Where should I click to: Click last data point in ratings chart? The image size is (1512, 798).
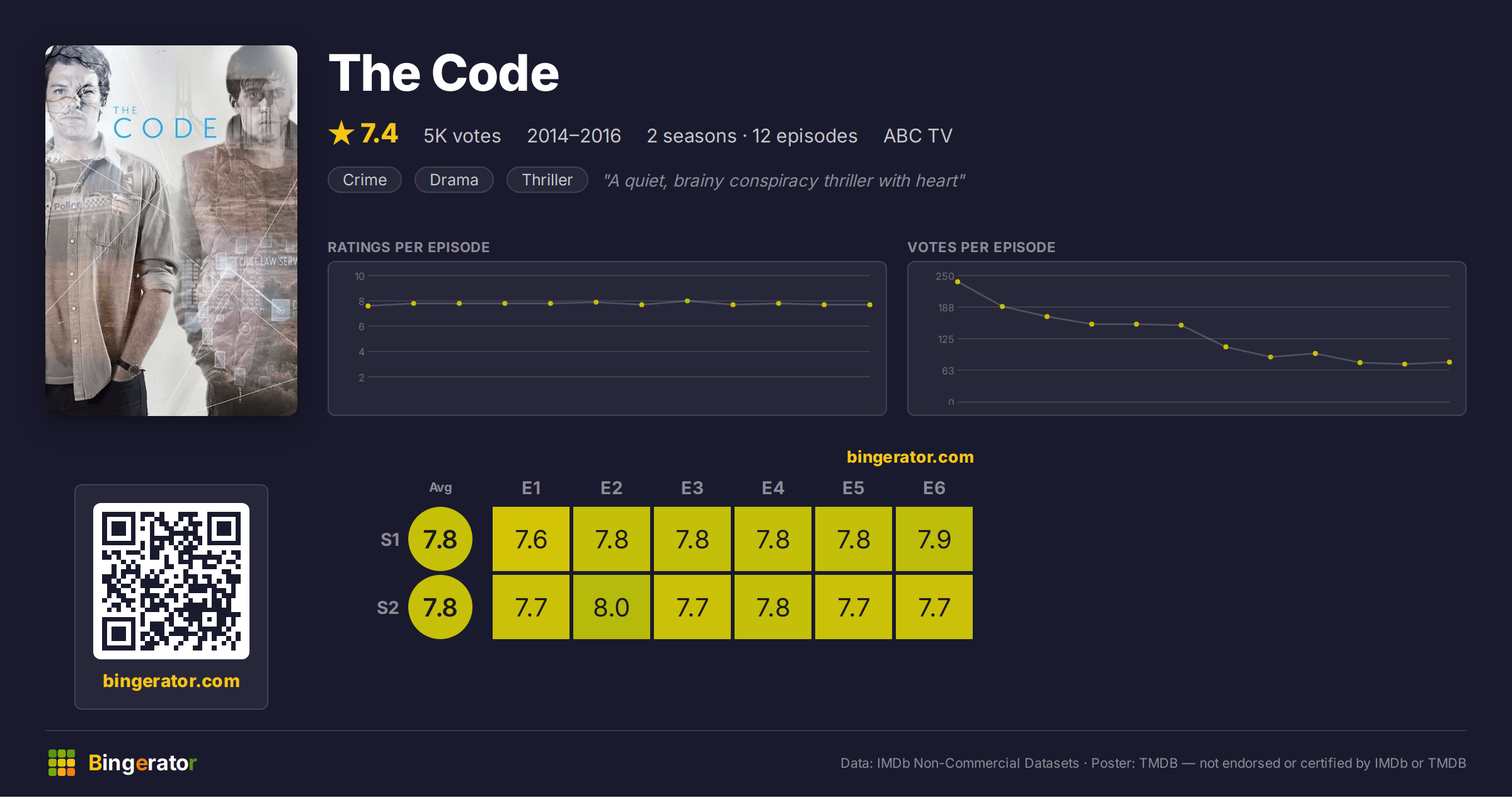870,304
